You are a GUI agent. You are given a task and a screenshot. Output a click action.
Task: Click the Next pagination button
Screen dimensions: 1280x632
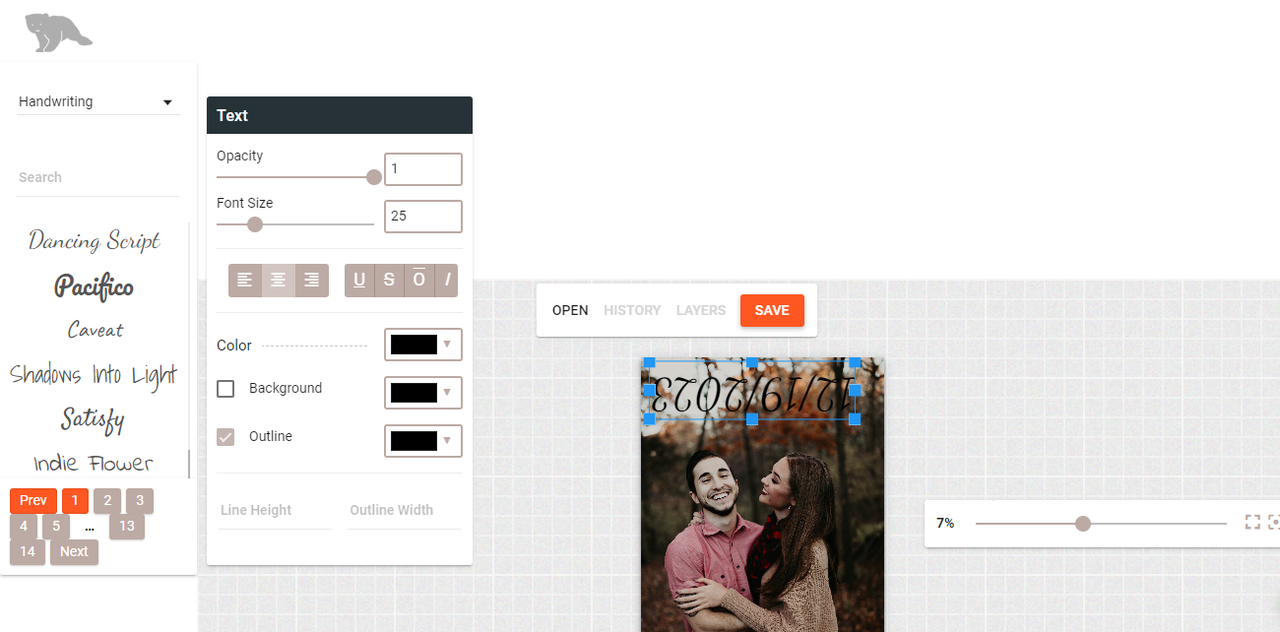click(x=74, y=552)
